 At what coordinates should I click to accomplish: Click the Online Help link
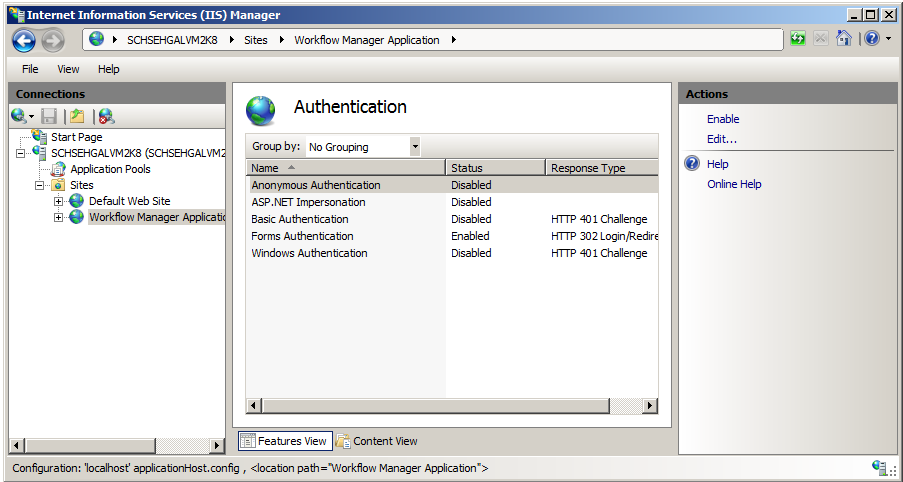(734, 184)
